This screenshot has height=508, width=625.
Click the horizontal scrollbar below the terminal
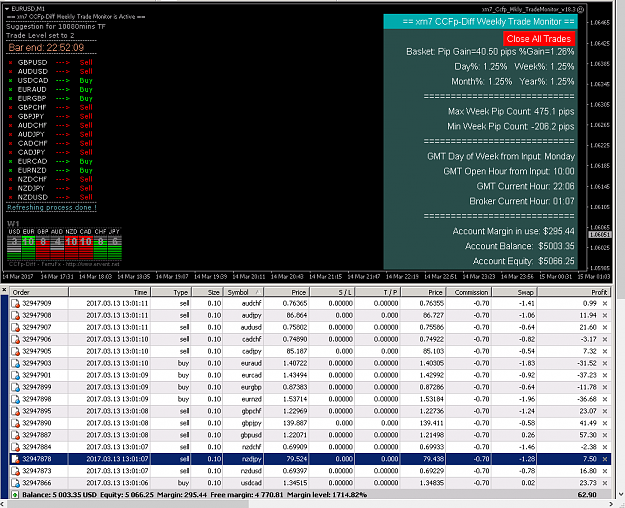point(128,504)
